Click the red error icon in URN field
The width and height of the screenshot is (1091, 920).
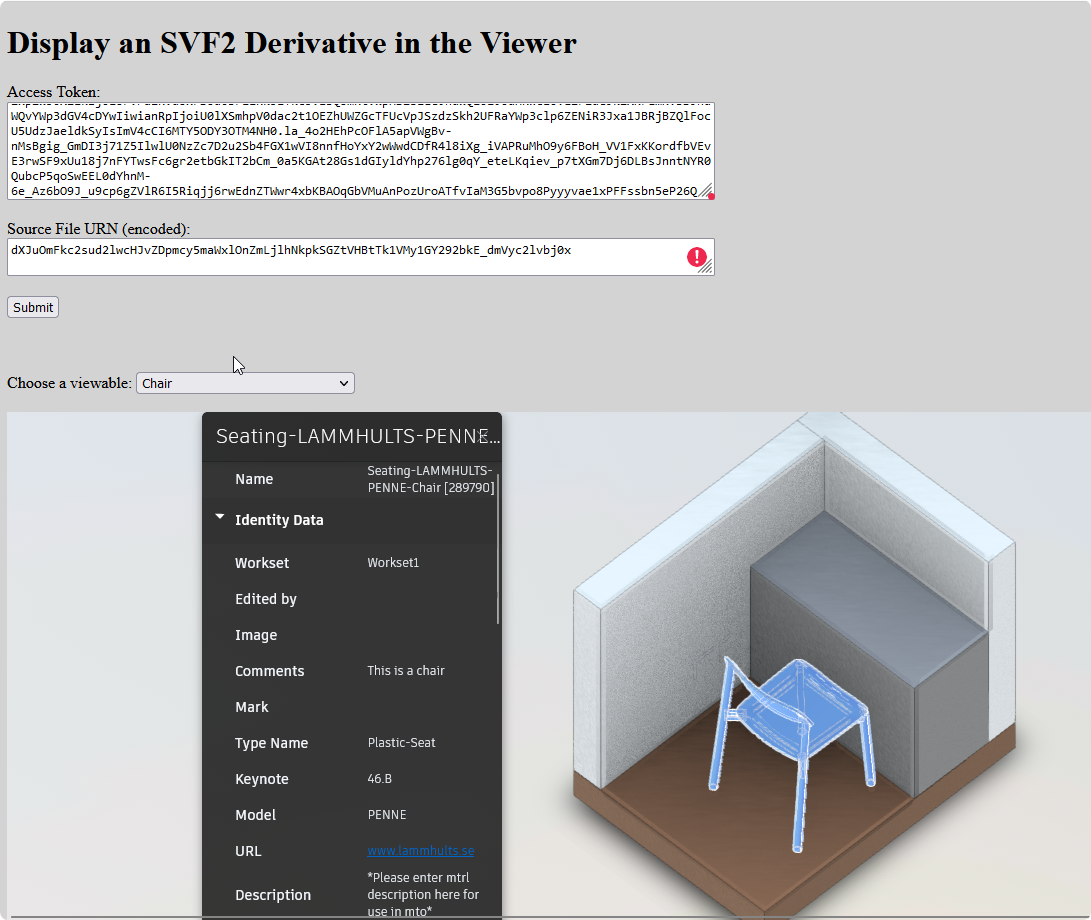[x=696, y=257]
